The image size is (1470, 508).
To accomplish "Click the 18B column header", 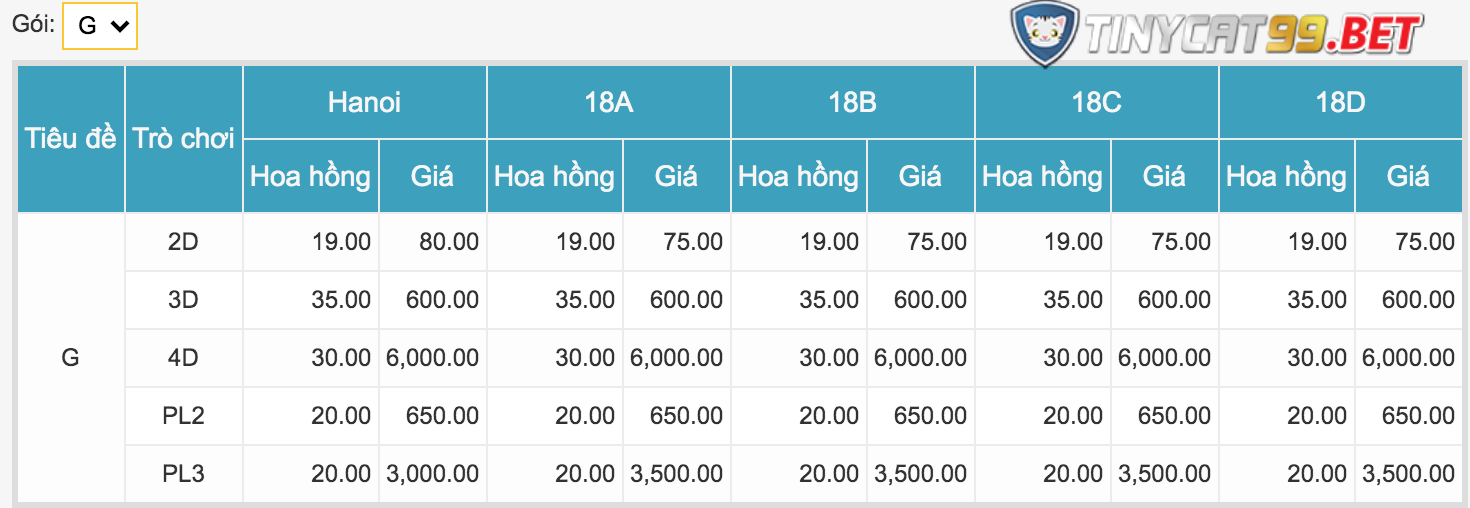I will (x=852, y=102).
